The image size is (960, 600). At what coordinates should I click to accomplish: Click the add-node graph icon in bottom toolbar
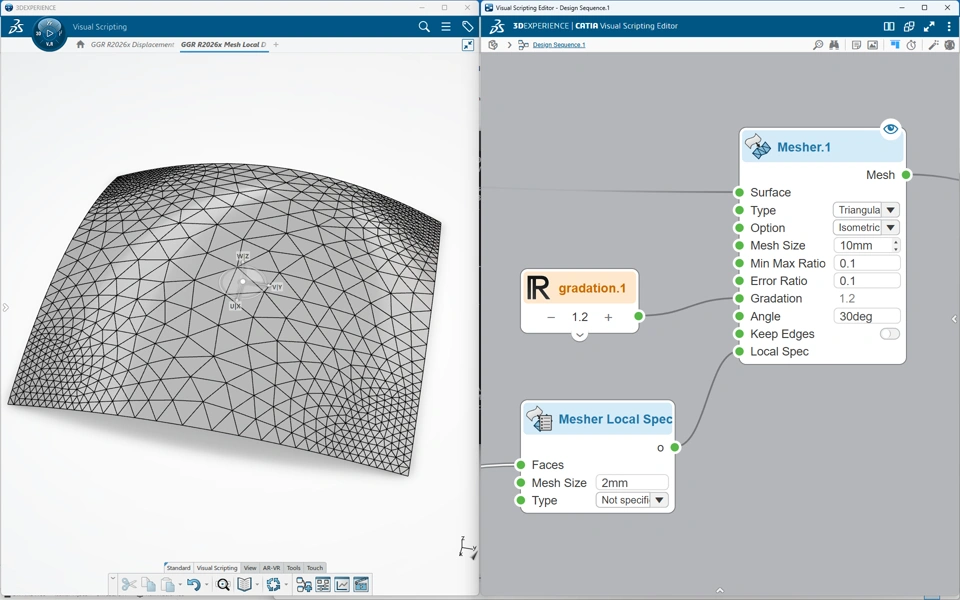point(303,584)
